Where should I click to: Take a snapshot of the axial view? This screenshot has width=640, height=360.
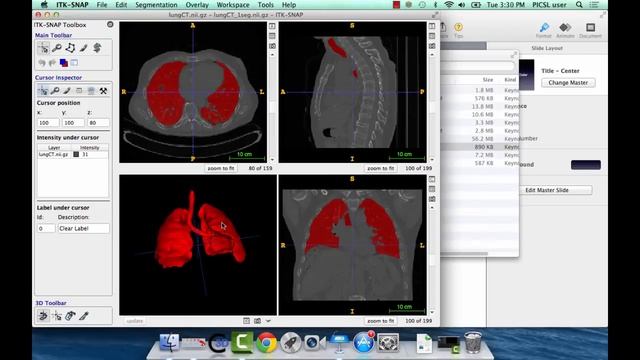coord(272,46)
